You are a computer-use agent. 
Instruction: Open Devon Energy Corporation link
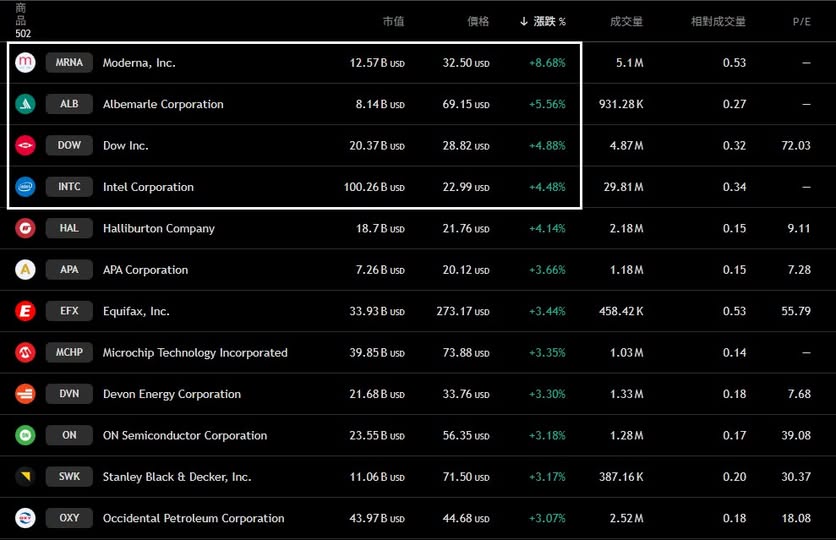tap(172, 394)
